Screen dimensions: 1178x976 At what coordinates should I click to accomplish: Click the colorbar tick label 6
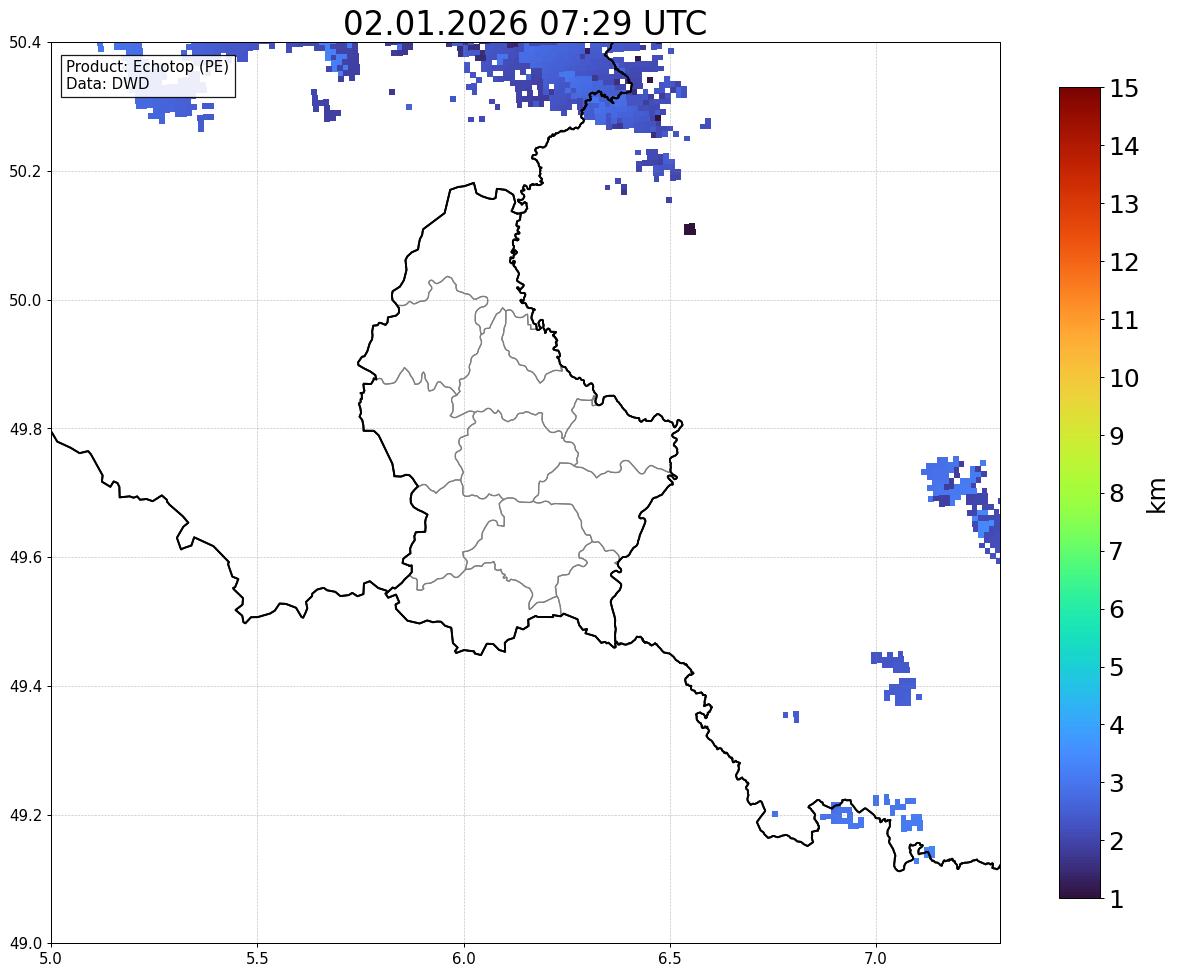(1117, 609)
